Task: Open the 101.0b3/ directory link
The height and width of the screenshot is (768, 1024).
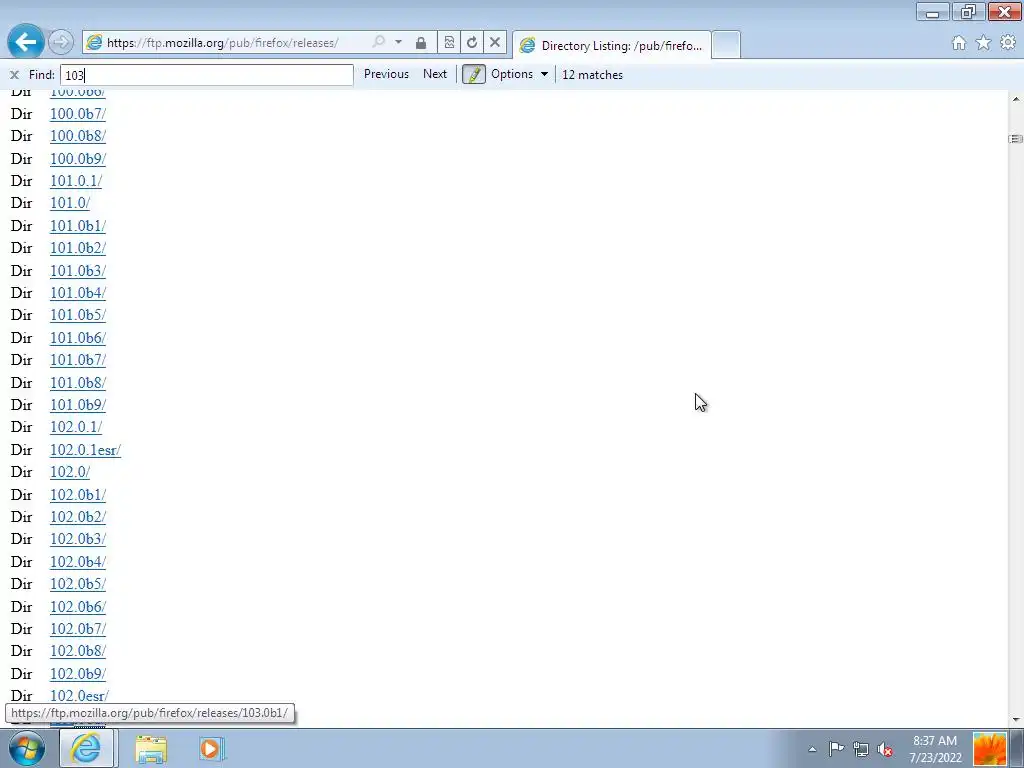Action: (78, 271)
